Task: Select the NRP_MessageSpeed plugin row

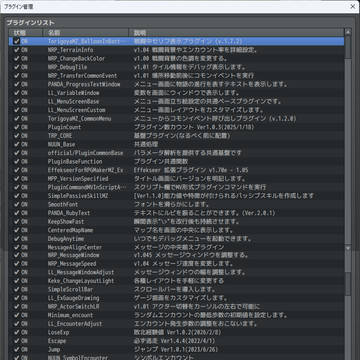Action: click(177, 264)
